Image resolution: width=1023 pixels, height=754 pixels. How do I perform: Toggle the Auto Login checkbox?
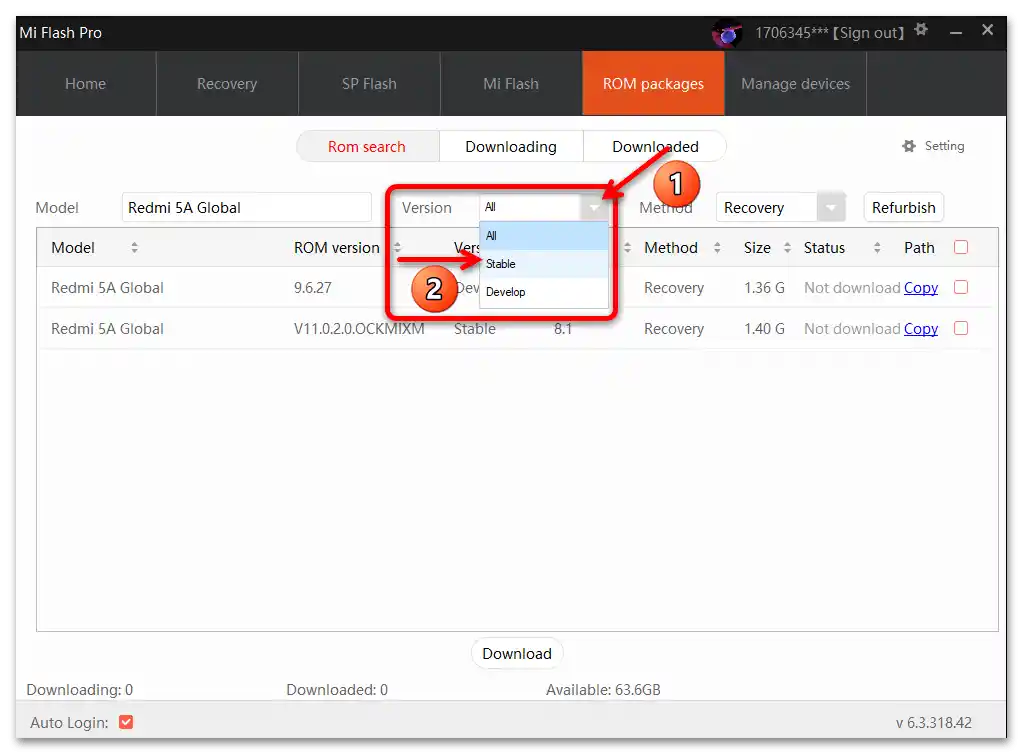126,722
